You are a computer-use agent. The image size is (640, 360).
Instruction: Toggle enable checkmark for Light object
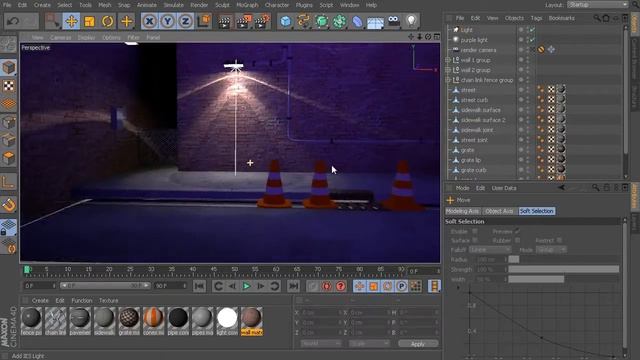(x=532, y=30)
